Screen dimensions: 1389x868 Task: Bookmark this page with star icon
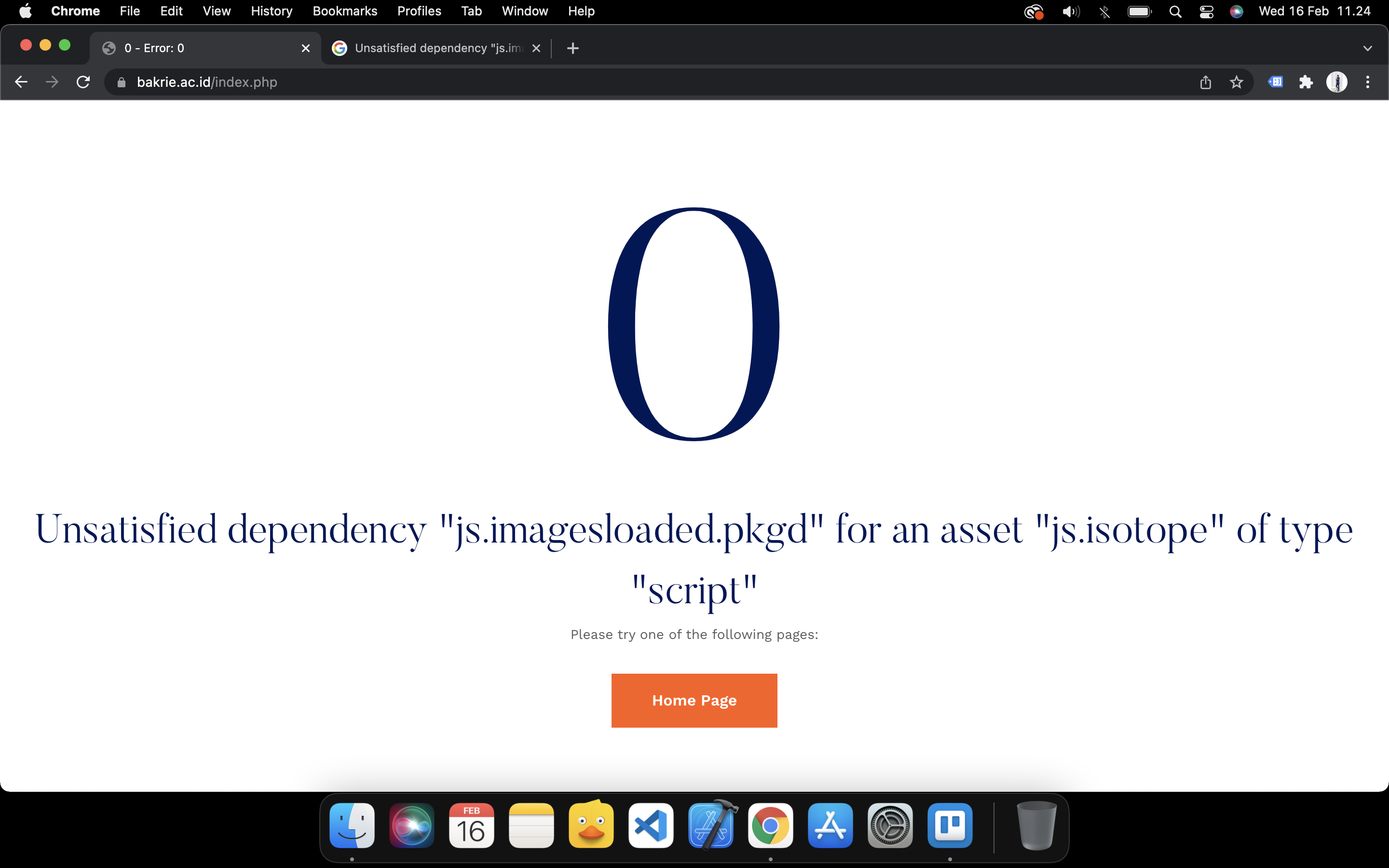pos(1236,82)
